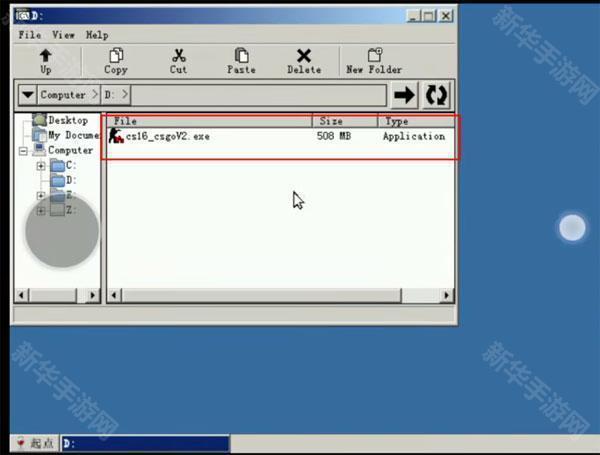Open the View menu
Image resolution: width=600 pixels, height=455 pixels.
tap(64, 34)
